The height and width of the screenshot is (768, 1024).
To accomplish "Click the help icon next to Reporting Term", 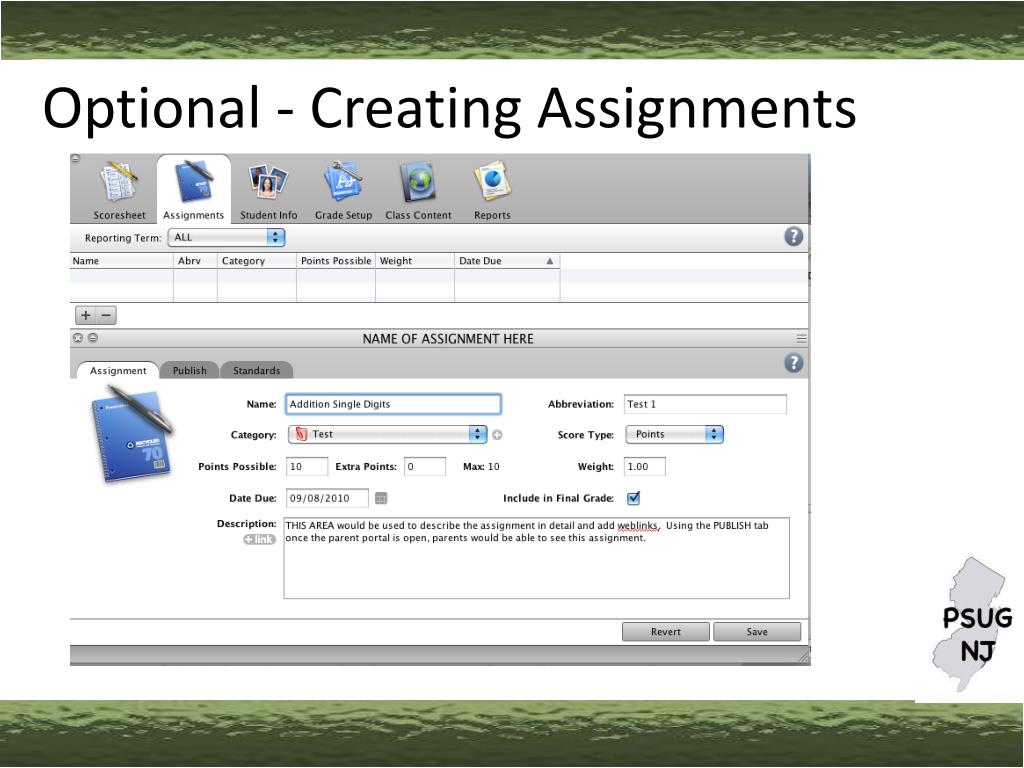I will click(x=794, y=237).
